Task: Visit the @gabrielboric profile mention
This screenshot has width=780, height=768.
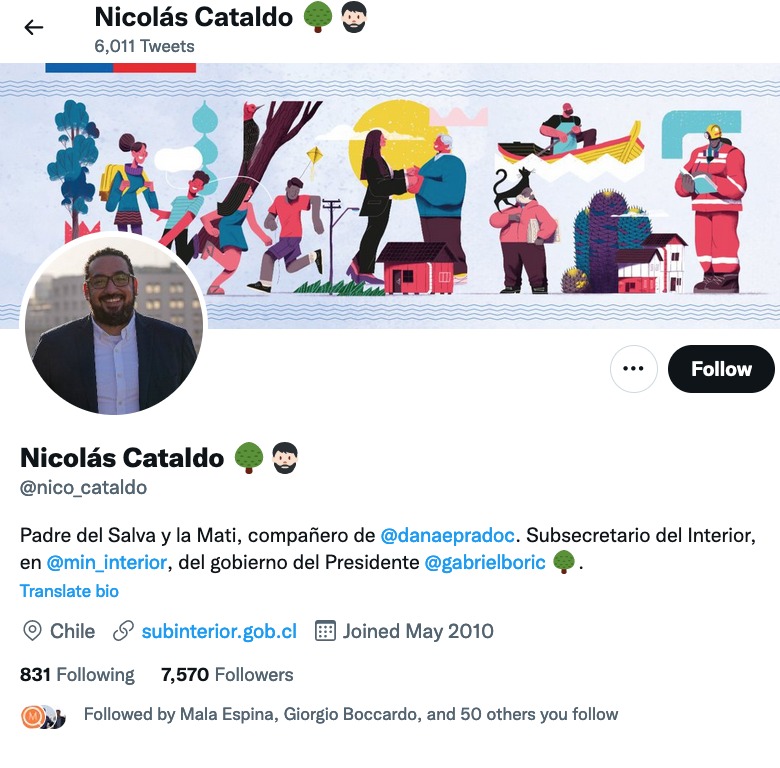Action: click(x=485, y=563)
